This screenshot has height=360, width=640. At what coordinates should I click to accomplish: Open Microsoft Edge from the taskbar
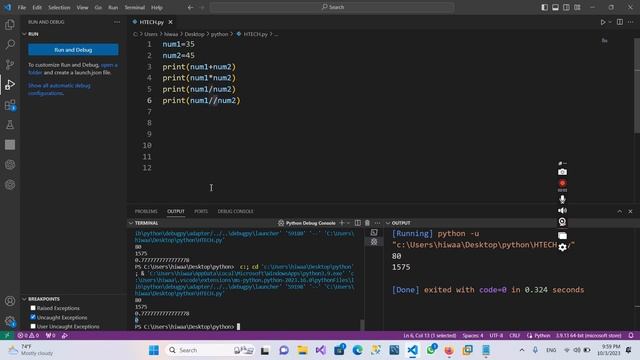pos(358,350)
